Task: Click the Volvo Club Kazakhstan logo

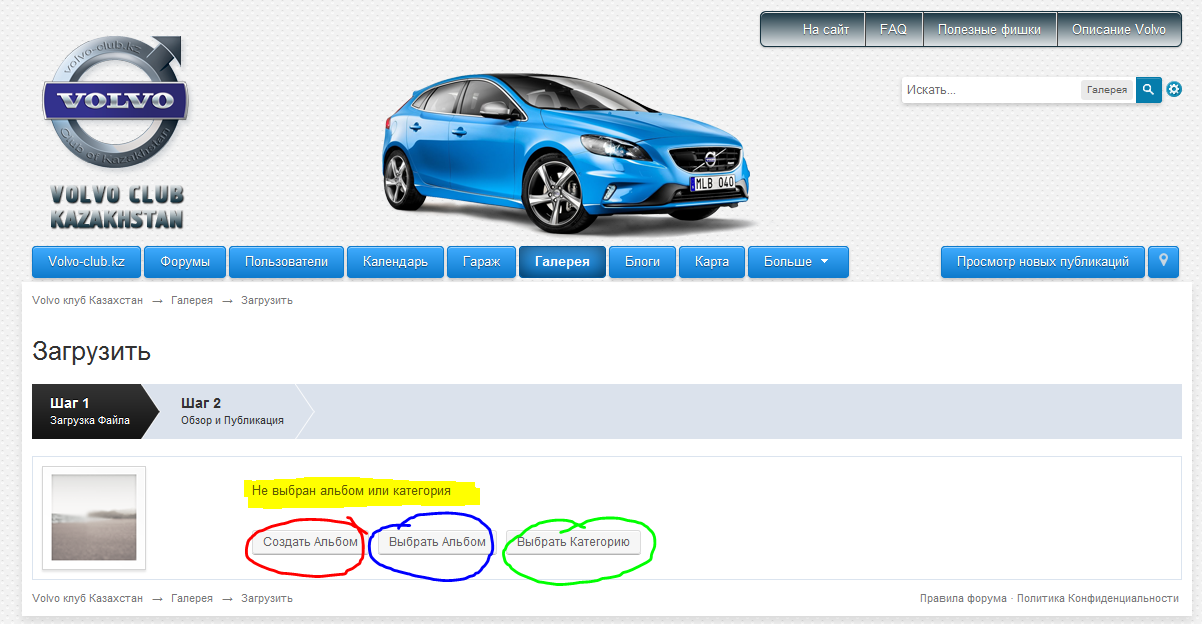Action: 115,135
